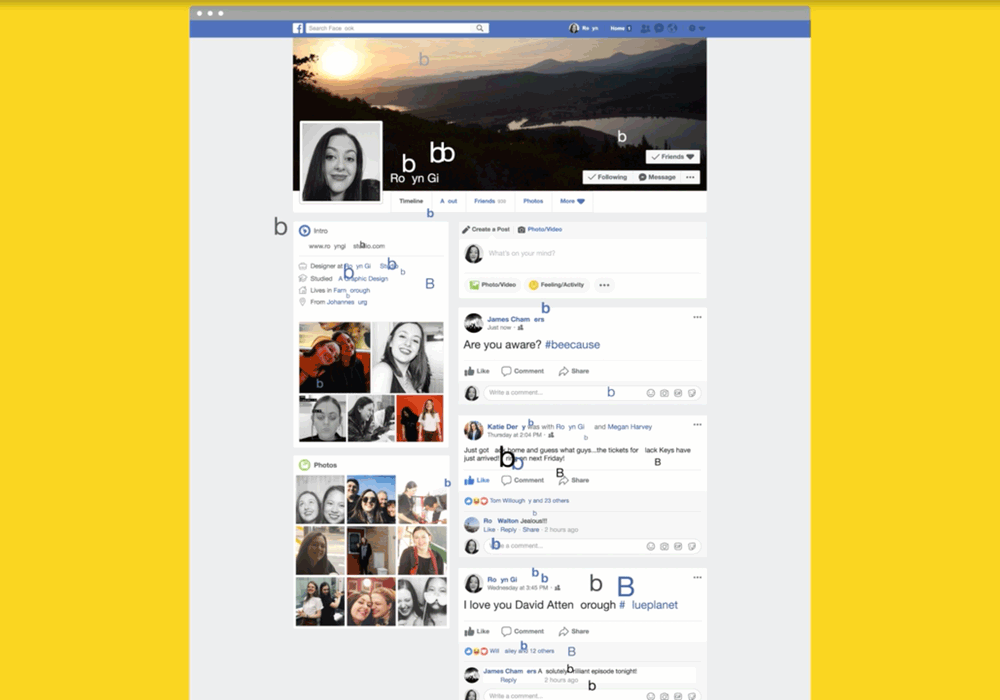Open the notifications globe icon

click(x=672, y=28)
